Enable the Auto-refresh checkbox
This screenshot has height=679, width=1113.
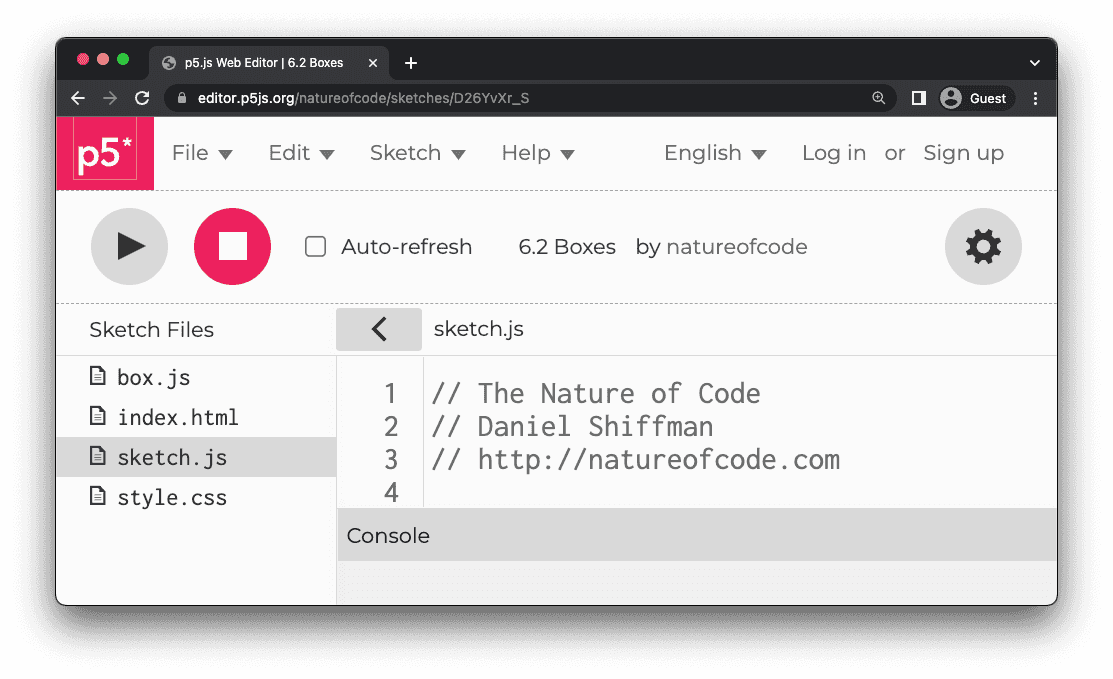click(315, 246)
